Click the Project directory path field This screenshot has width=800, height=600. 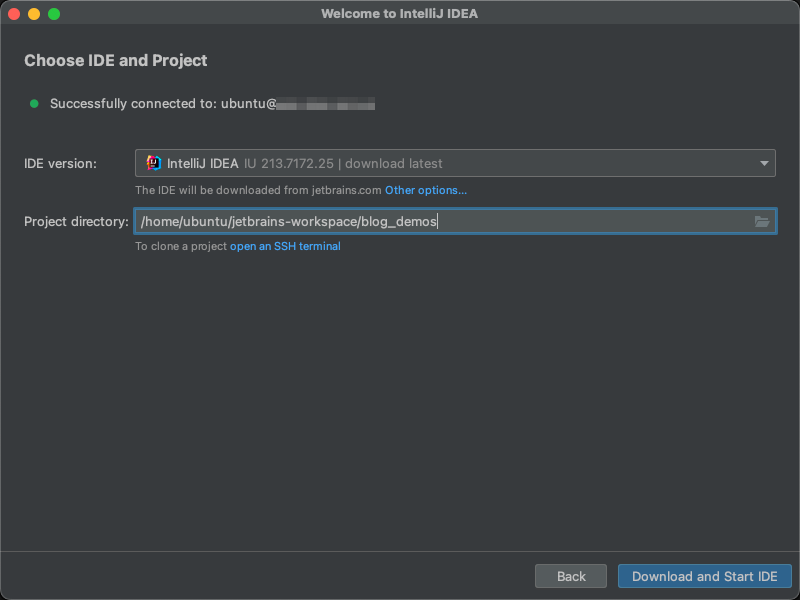click(x=455, y=221)
